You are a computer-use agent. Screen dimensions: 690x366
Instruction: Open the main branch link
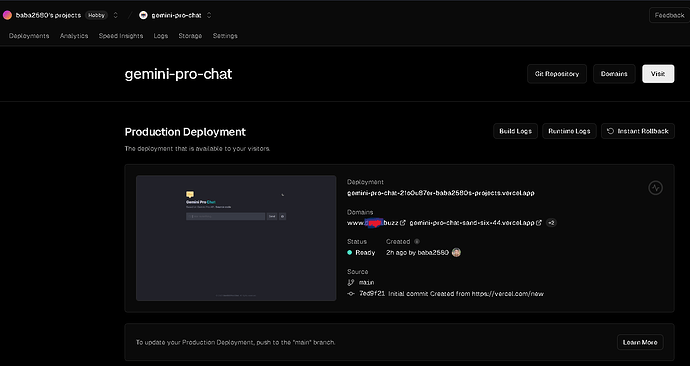(x=366, y=282)
